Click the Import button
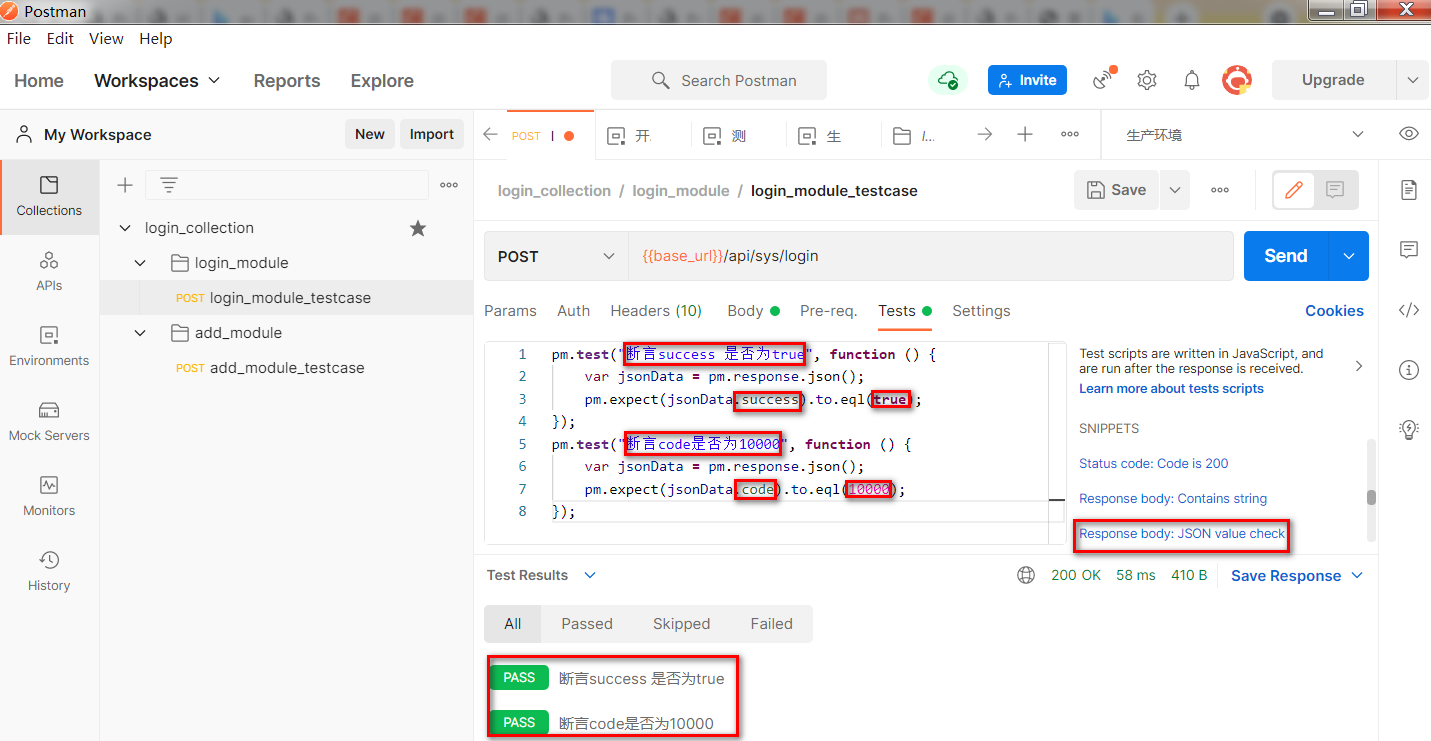The height and width of the screenshot is (741, 1431). point(432,134)
